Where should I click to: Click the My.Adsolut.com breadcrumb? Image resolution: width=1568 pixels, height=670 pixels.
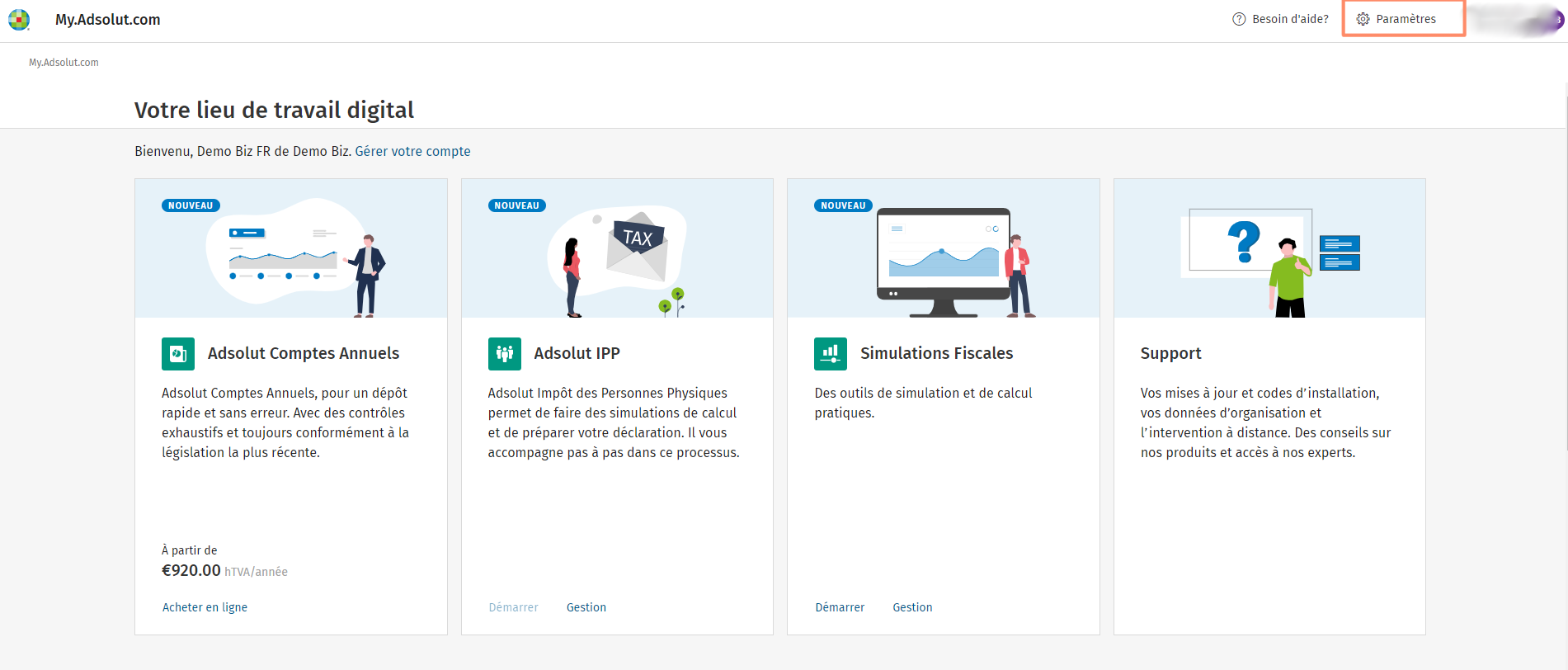click(64, 63)
